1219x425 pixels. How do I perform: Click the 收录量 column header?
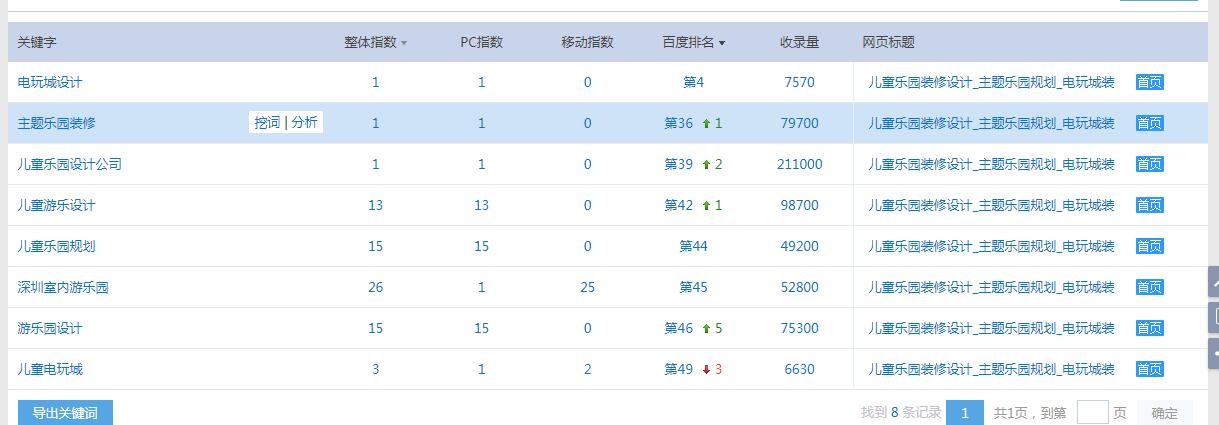(x=799, y=42)
